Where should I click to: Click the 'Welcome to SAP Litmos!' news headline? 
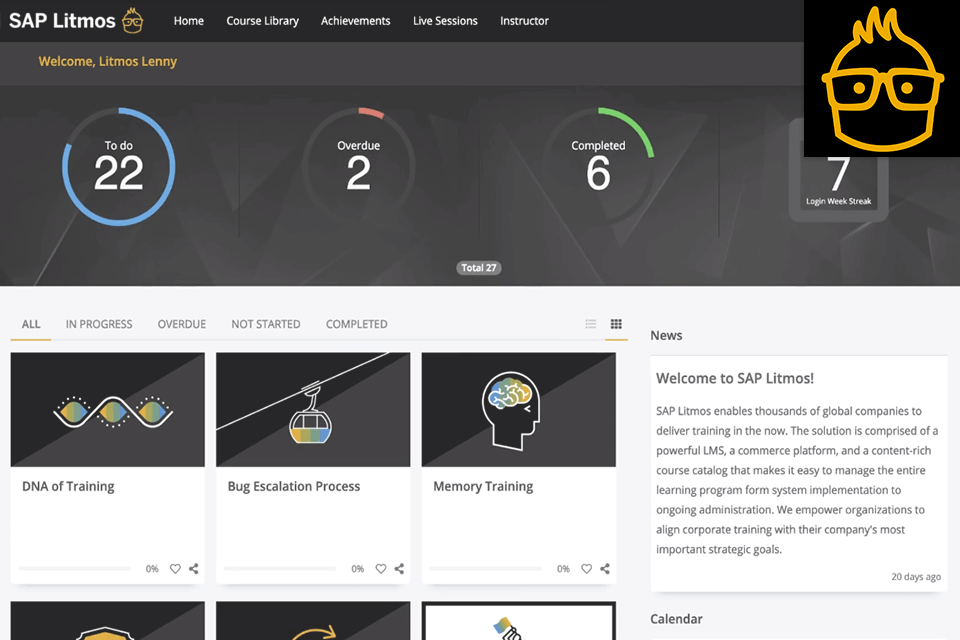click(x=735, y=378)
